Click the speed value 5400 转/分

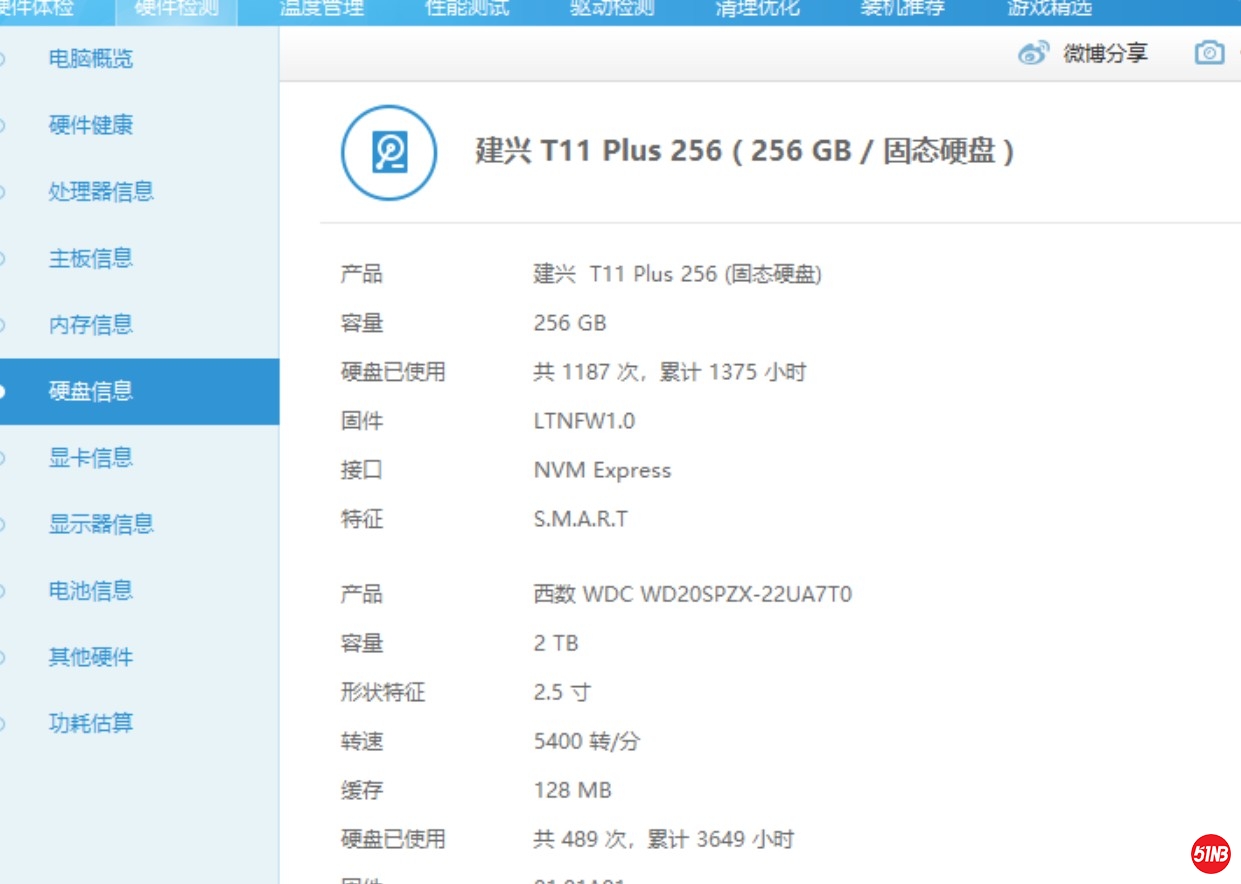(587, 741)
